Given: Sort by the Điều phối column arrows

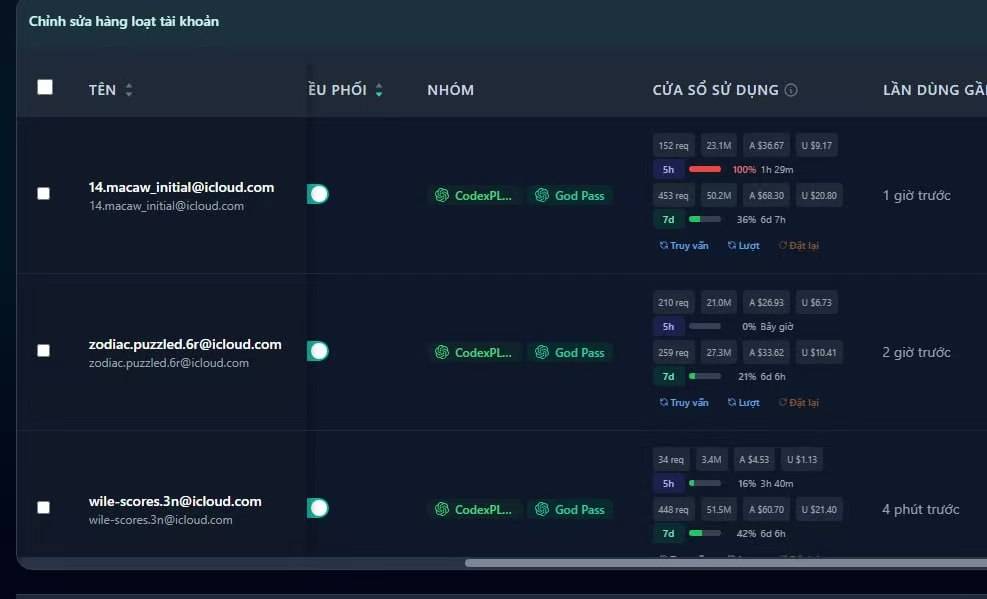Looking at the screenshot, I should coord(379,90).
